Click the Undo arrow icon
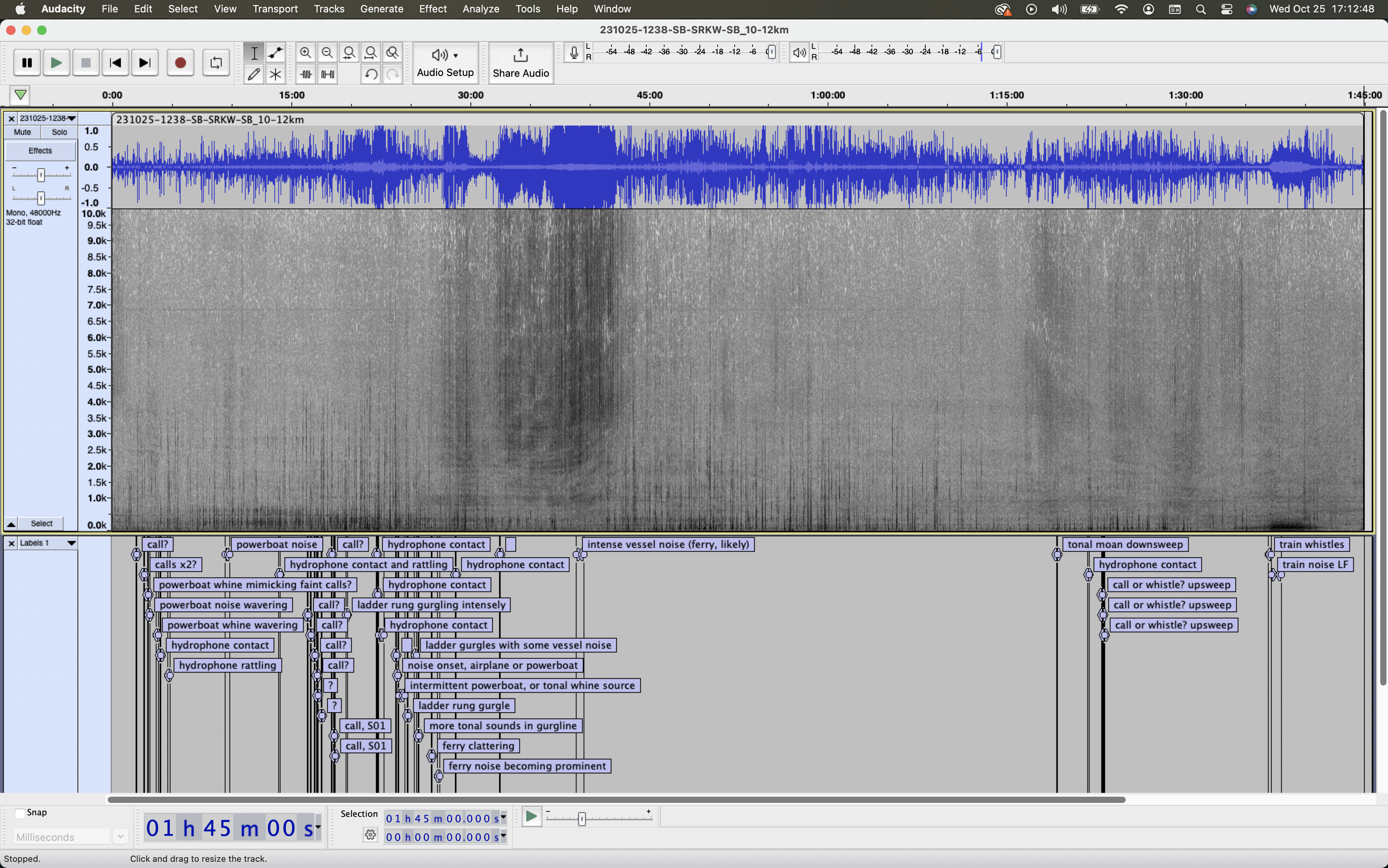Screen dimensions: 1388x868 (x=371, y=75)
